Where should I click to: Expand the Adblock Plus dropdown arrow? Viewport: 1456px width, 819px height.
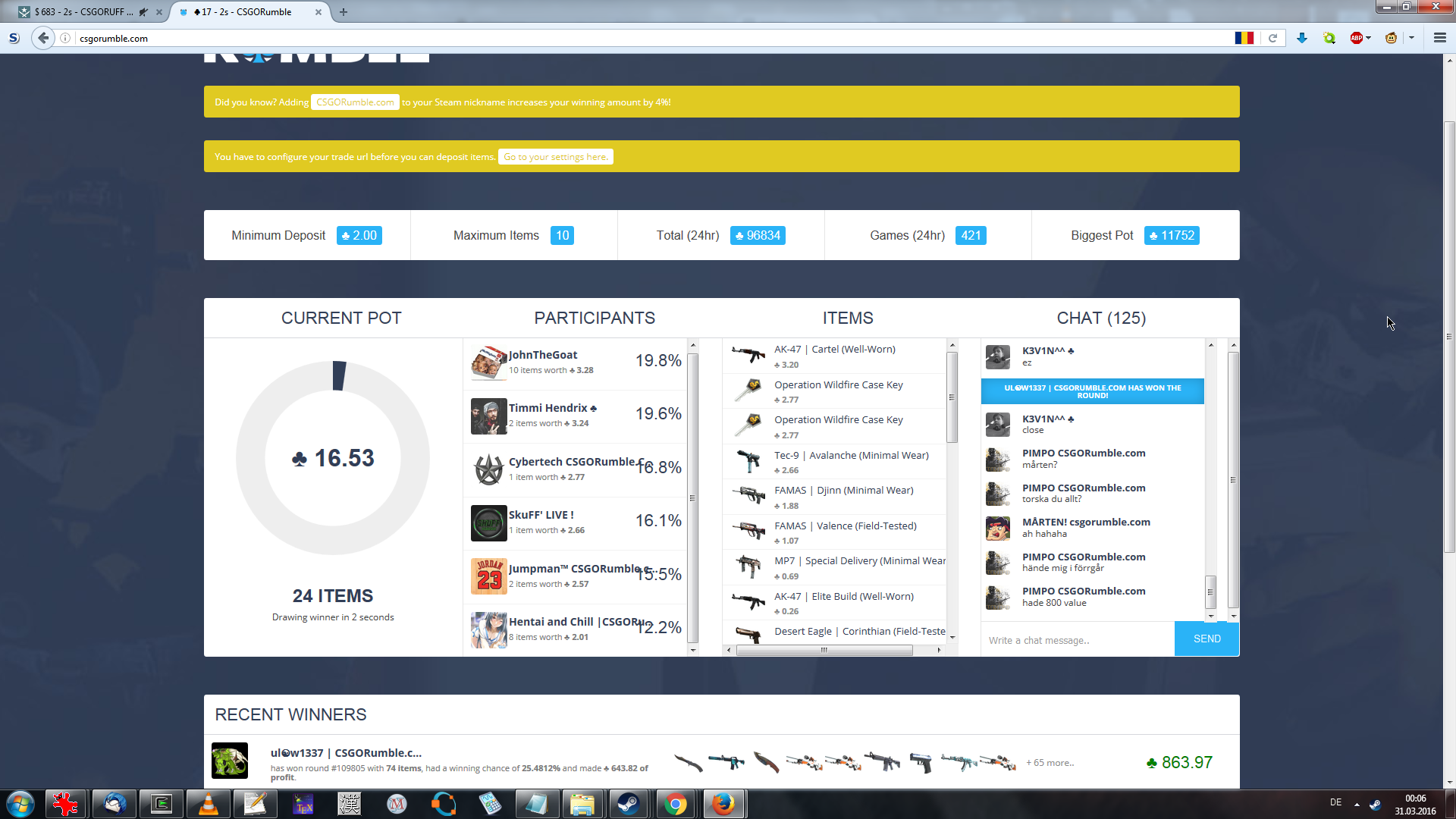[1369, 38]
